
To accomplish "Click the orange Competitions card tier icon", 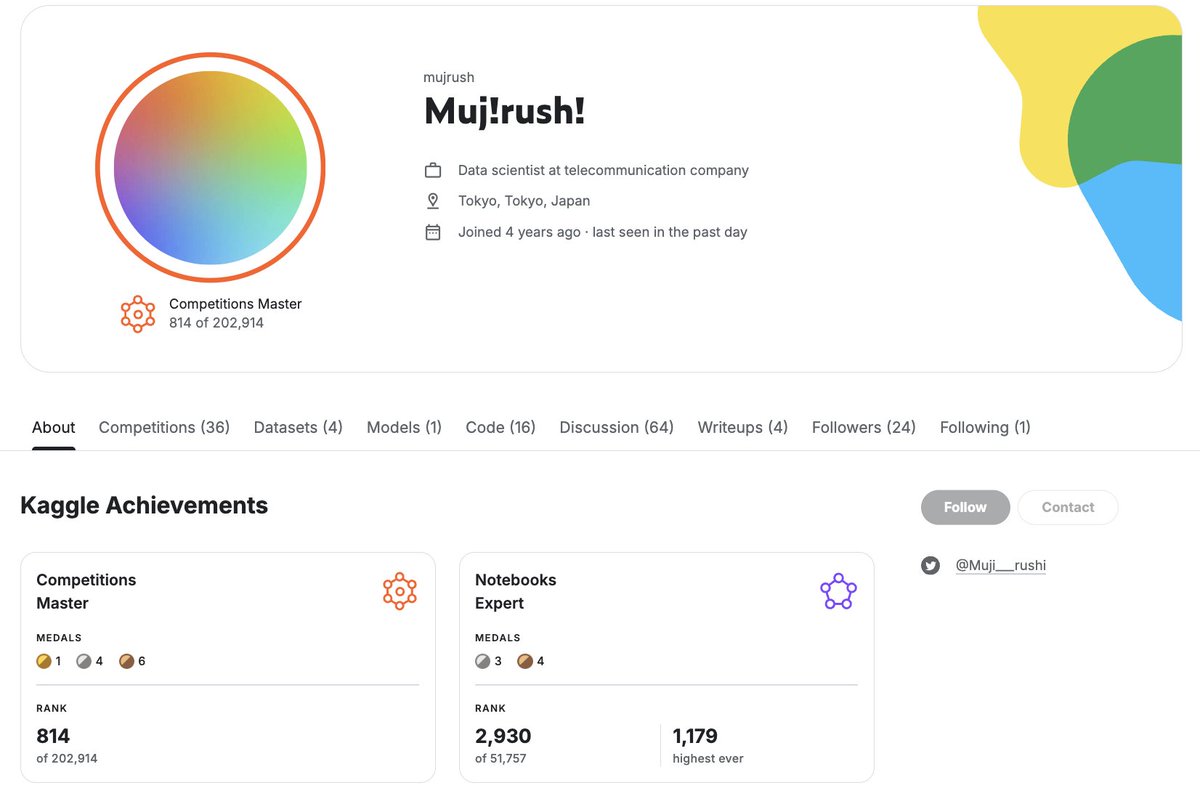I will pos(400,592).
